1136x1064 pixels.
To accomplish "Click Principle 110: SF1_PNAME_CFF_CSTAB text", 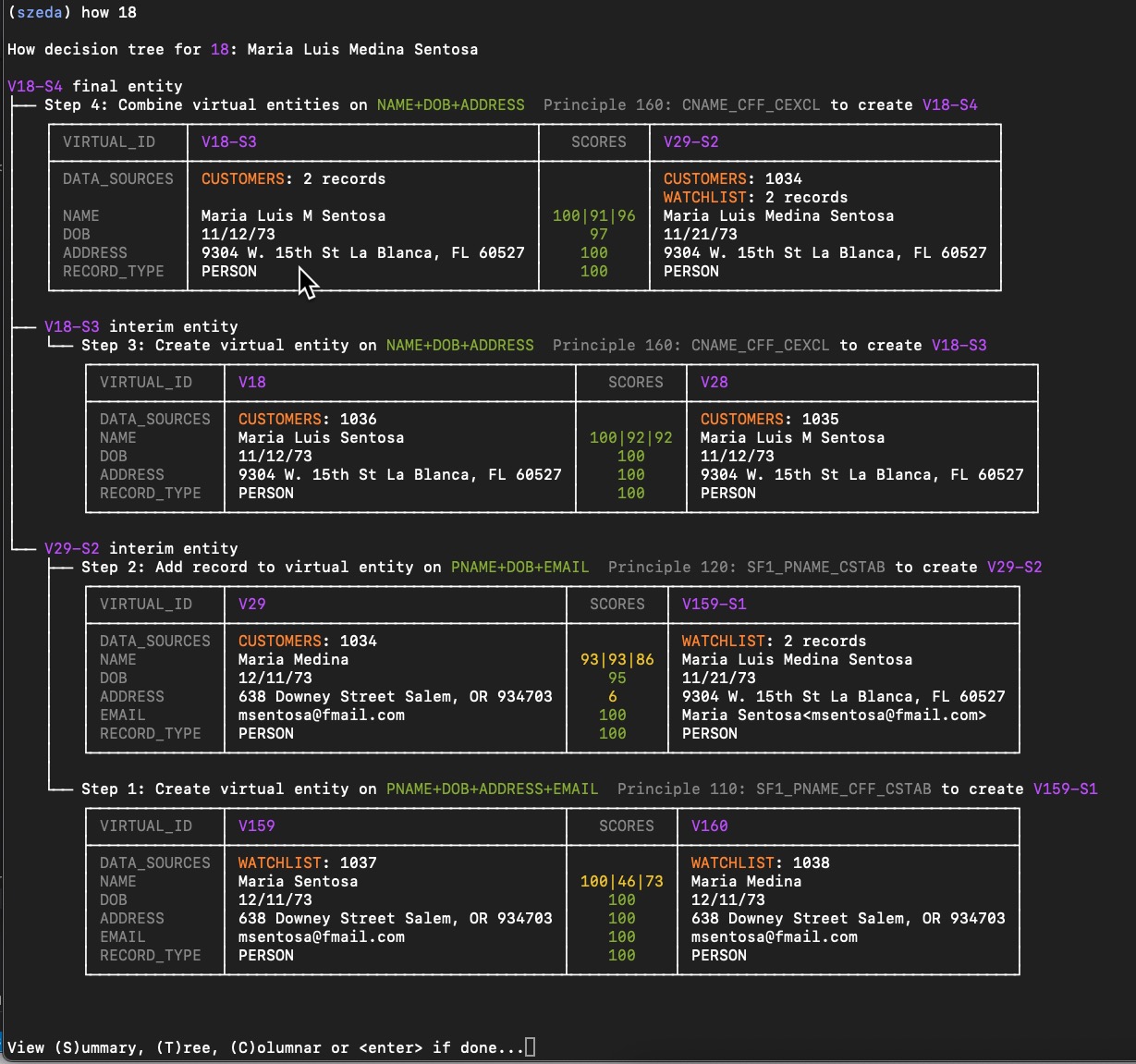I will pyautogui.click(x=774, y=789).
